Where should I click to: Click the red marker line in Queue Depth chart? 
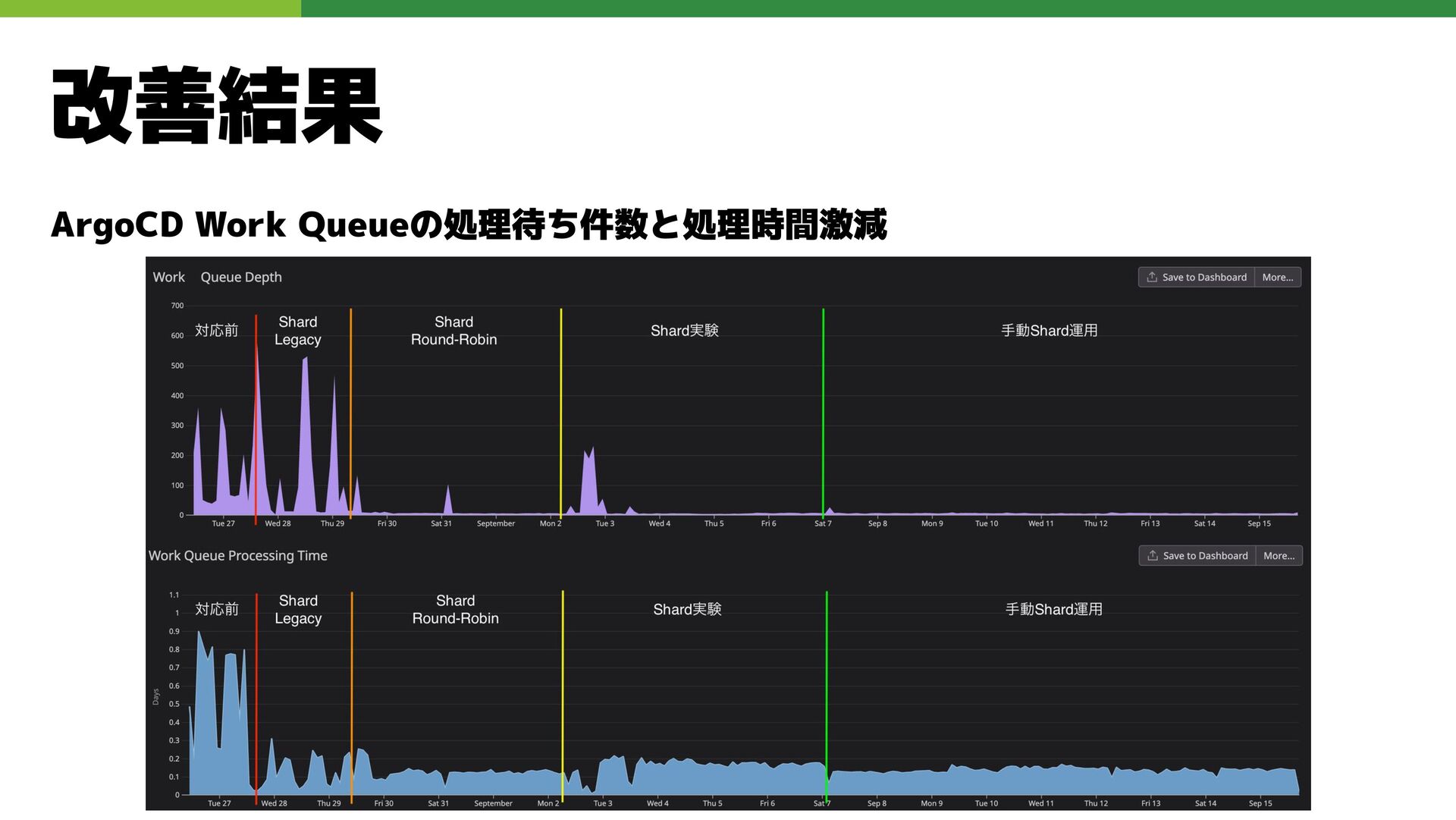[x=256, y=419]
